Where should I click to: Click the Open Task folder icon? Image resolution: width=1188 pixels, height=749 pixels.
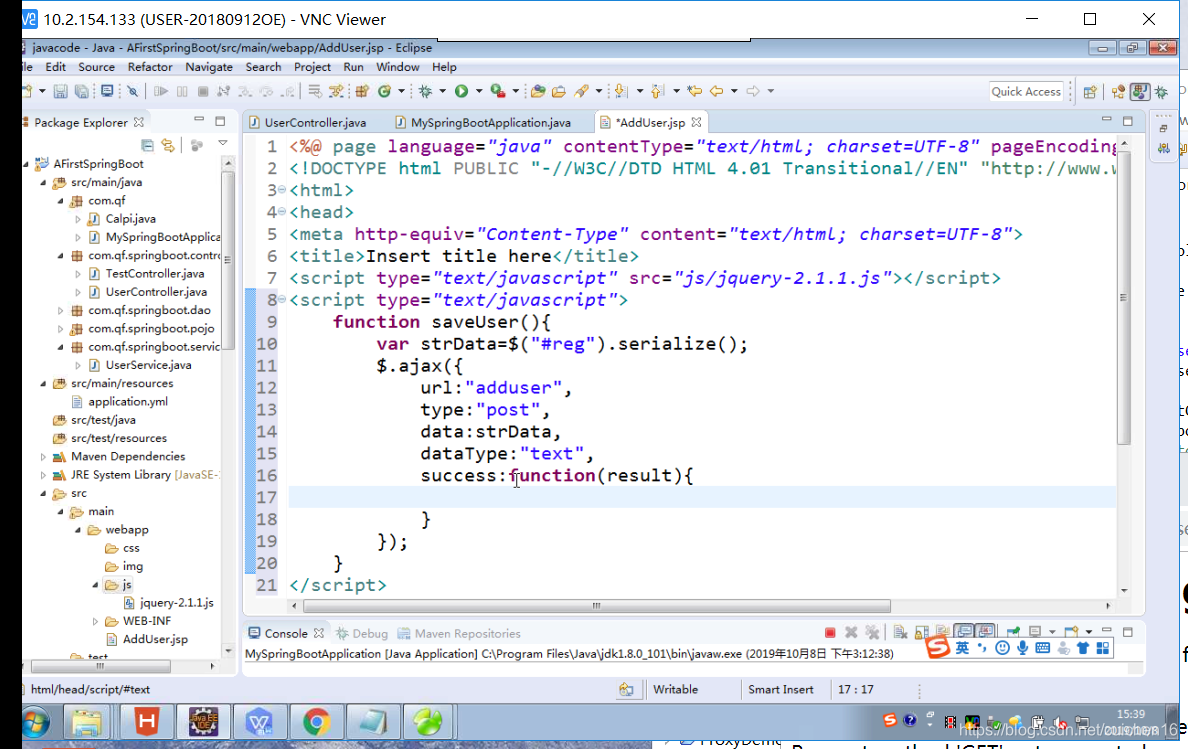pyautogui.click(x=559, y=92)
